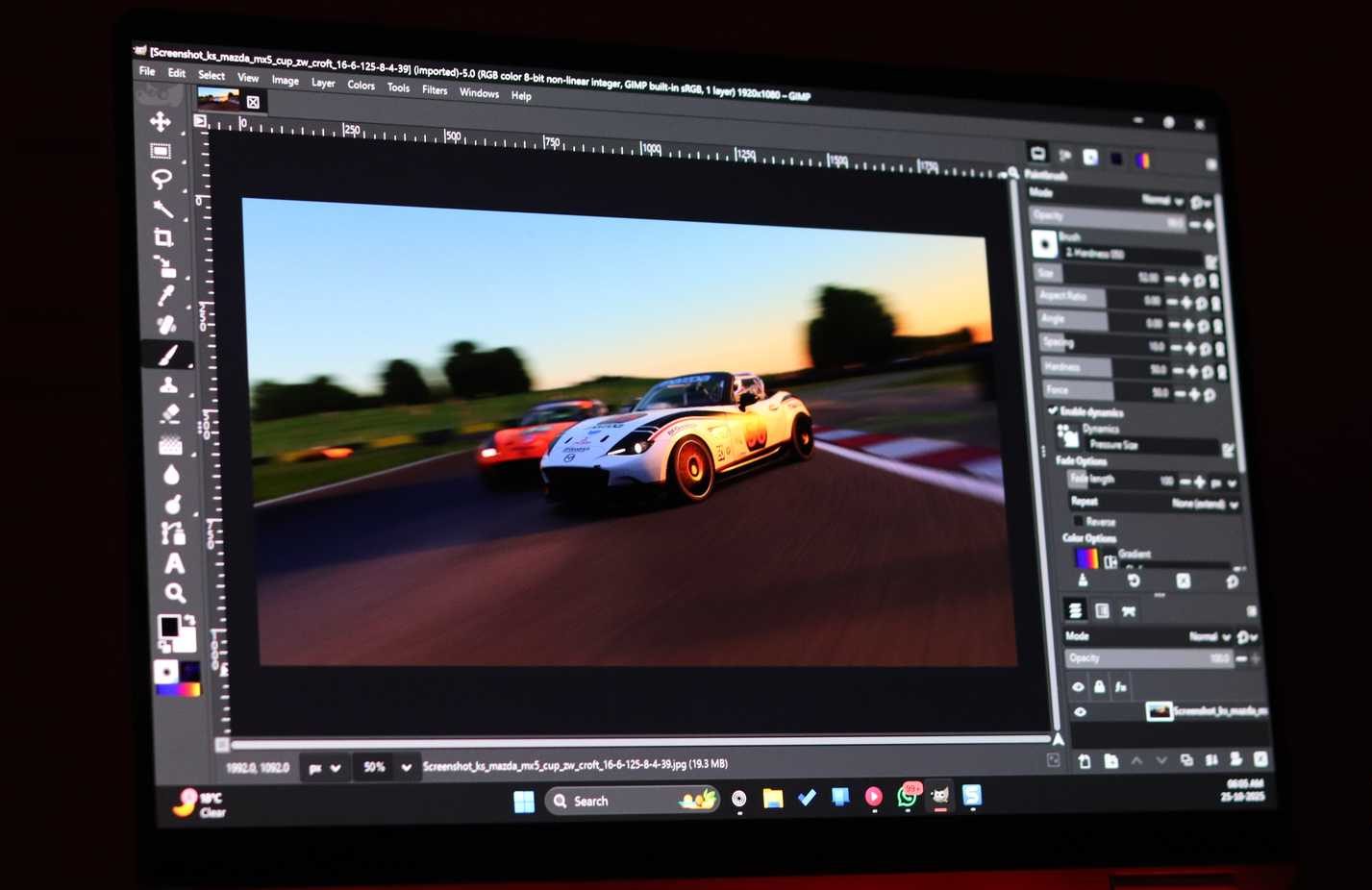Screen dimensions: 1372x890
Task: Restore tool preset icon in tool options
Action: point(1134,581)
